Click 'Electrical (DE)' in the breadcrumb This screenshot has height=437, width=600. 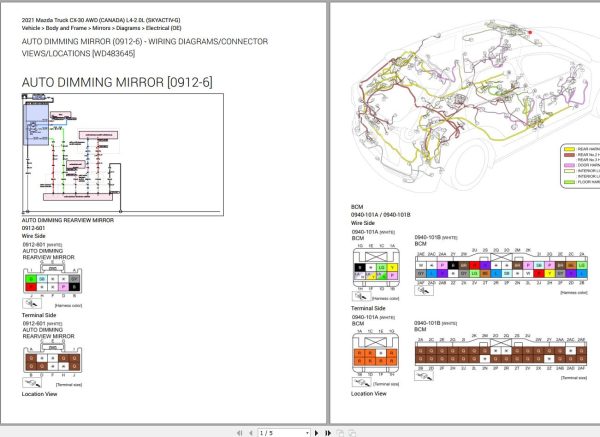(x=163, y=28)
